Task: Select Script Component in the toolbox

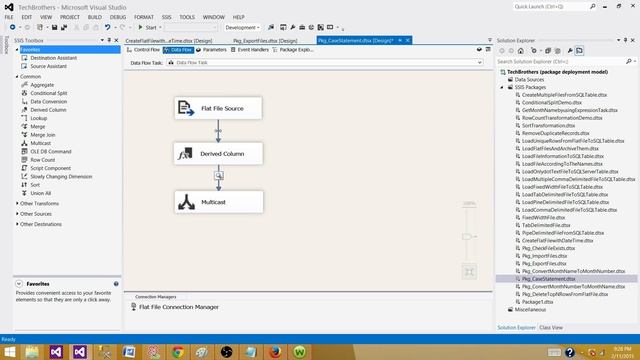Action: (x=50, y=168)
